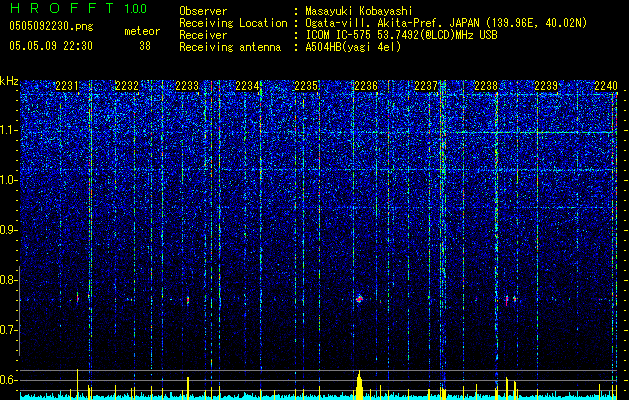Click the kHz axis unit label
The width and height of the screenshot is (629, 400).
[9, 81]
